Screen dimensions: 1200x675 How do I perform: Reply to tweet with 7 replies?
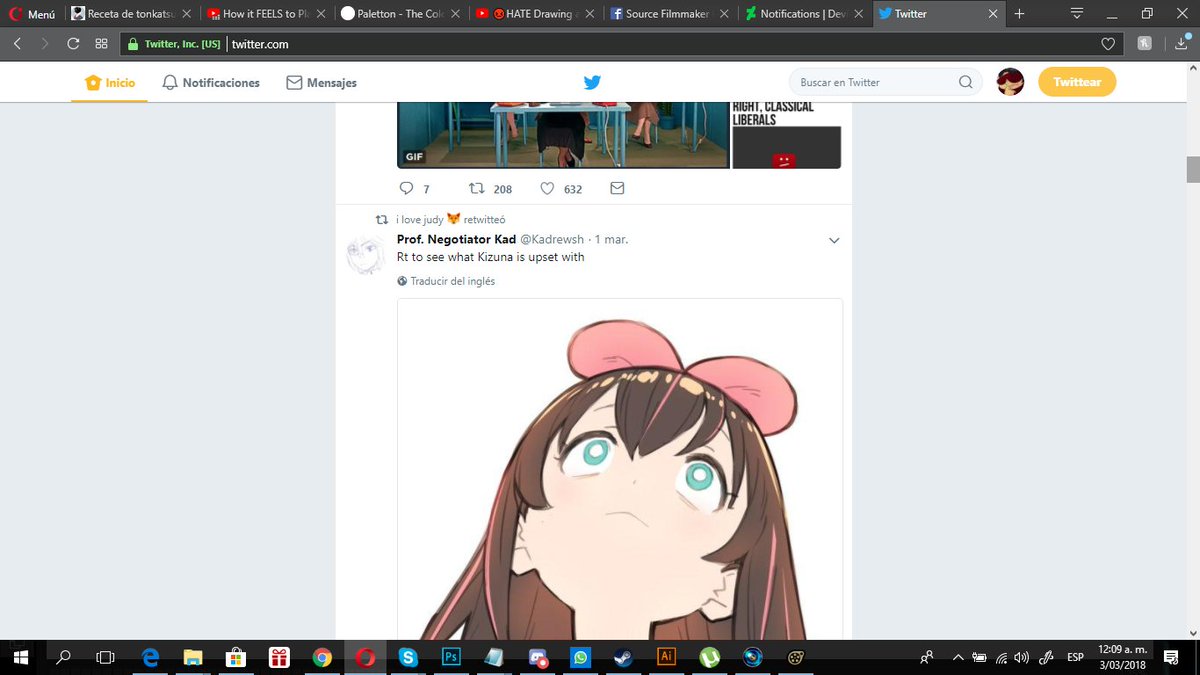[x=414, y=188]
